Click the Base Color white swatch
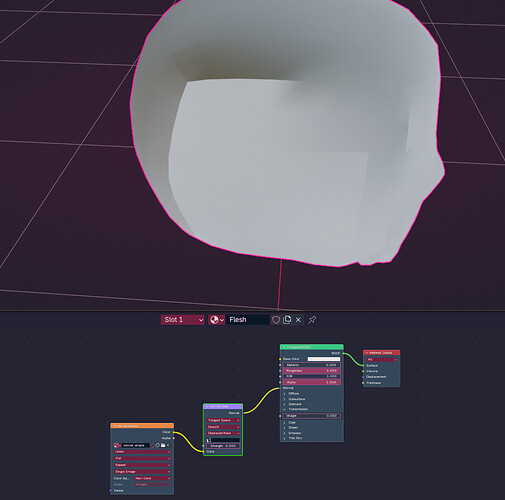This screenshot has height=500, width=505. click(324, 359)
